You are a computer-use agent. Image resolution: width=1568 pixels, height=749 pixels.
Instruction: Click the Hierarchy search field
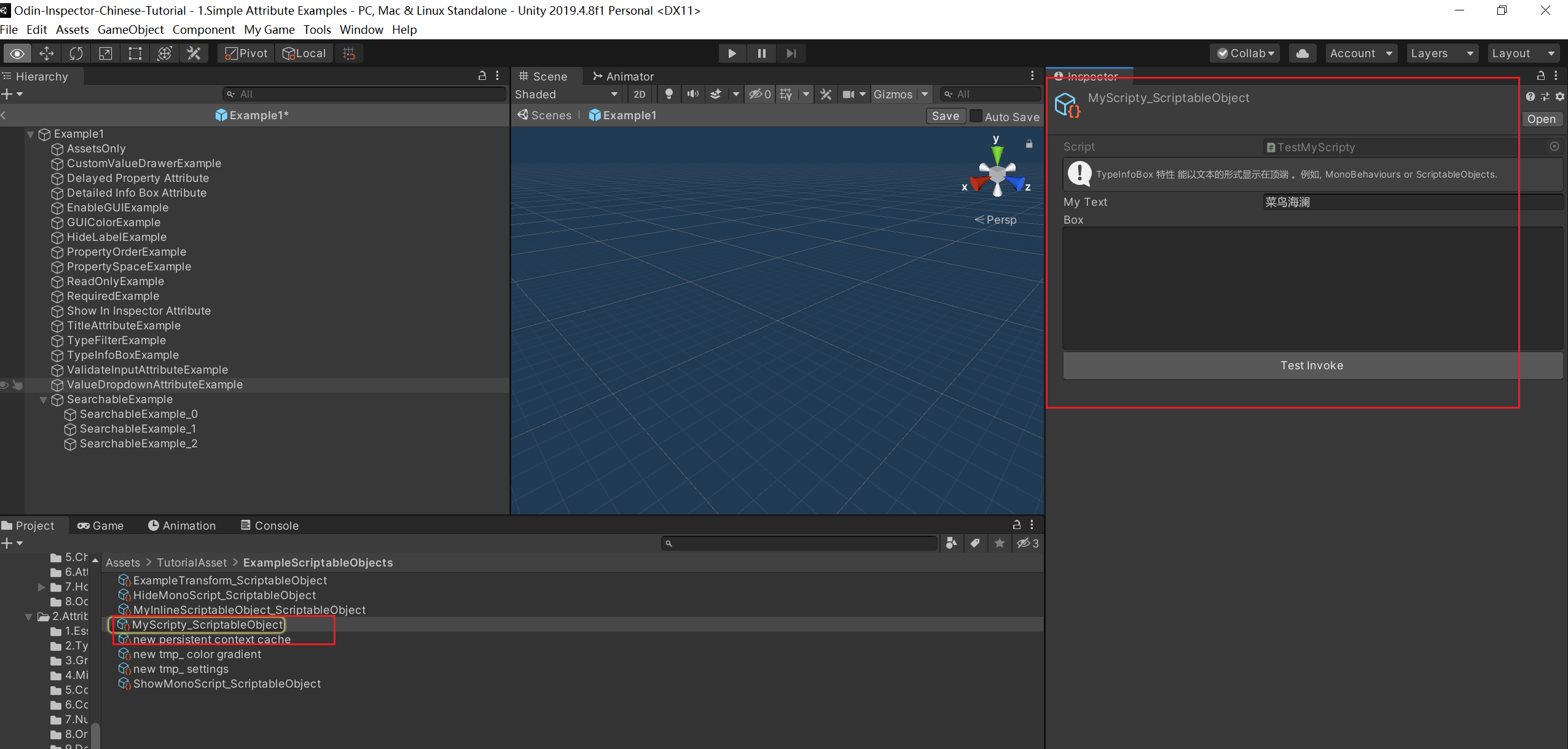click(x=364, y=94)
